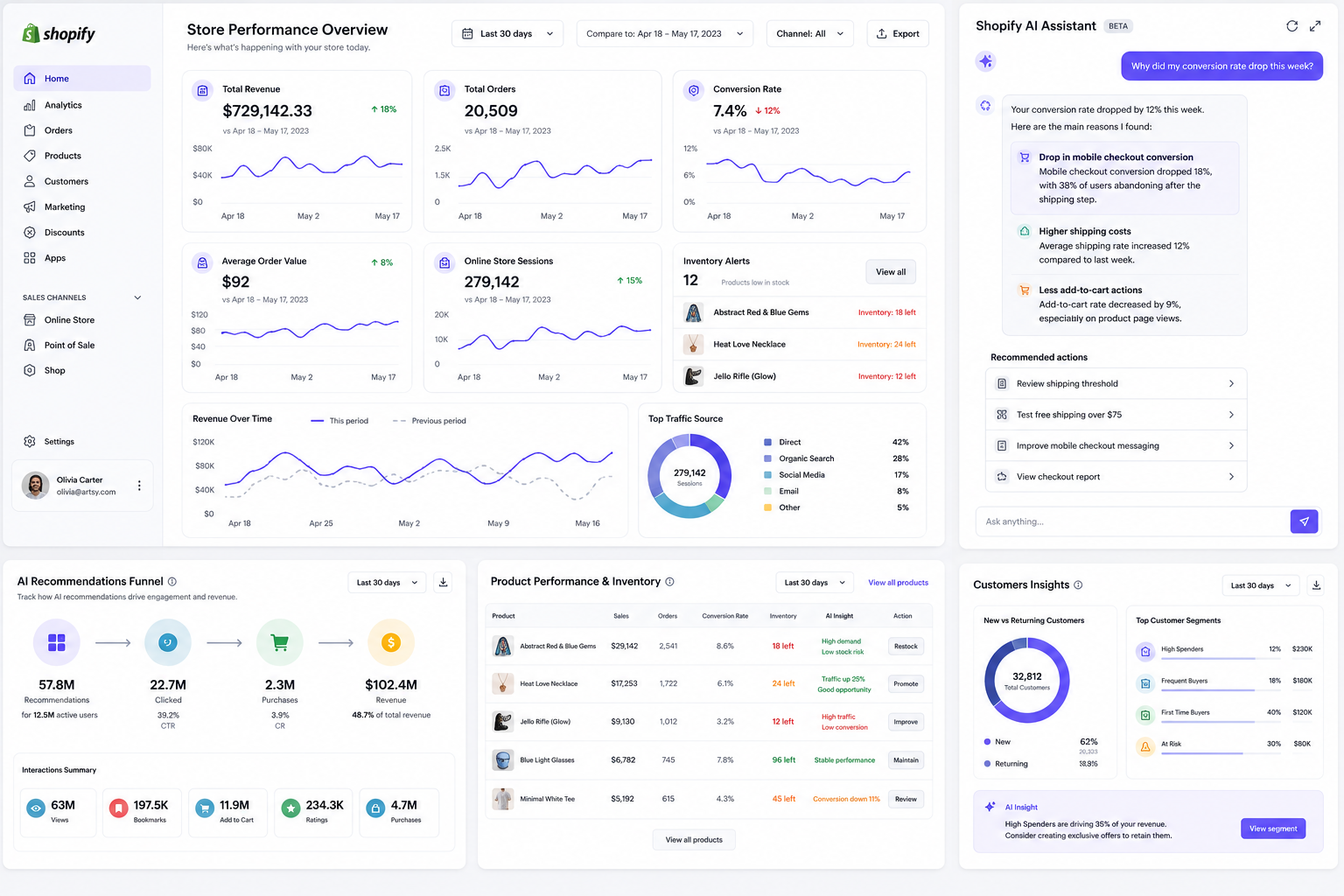Click Restock for Abstract Red & Blue Gems

coord(906,647)
